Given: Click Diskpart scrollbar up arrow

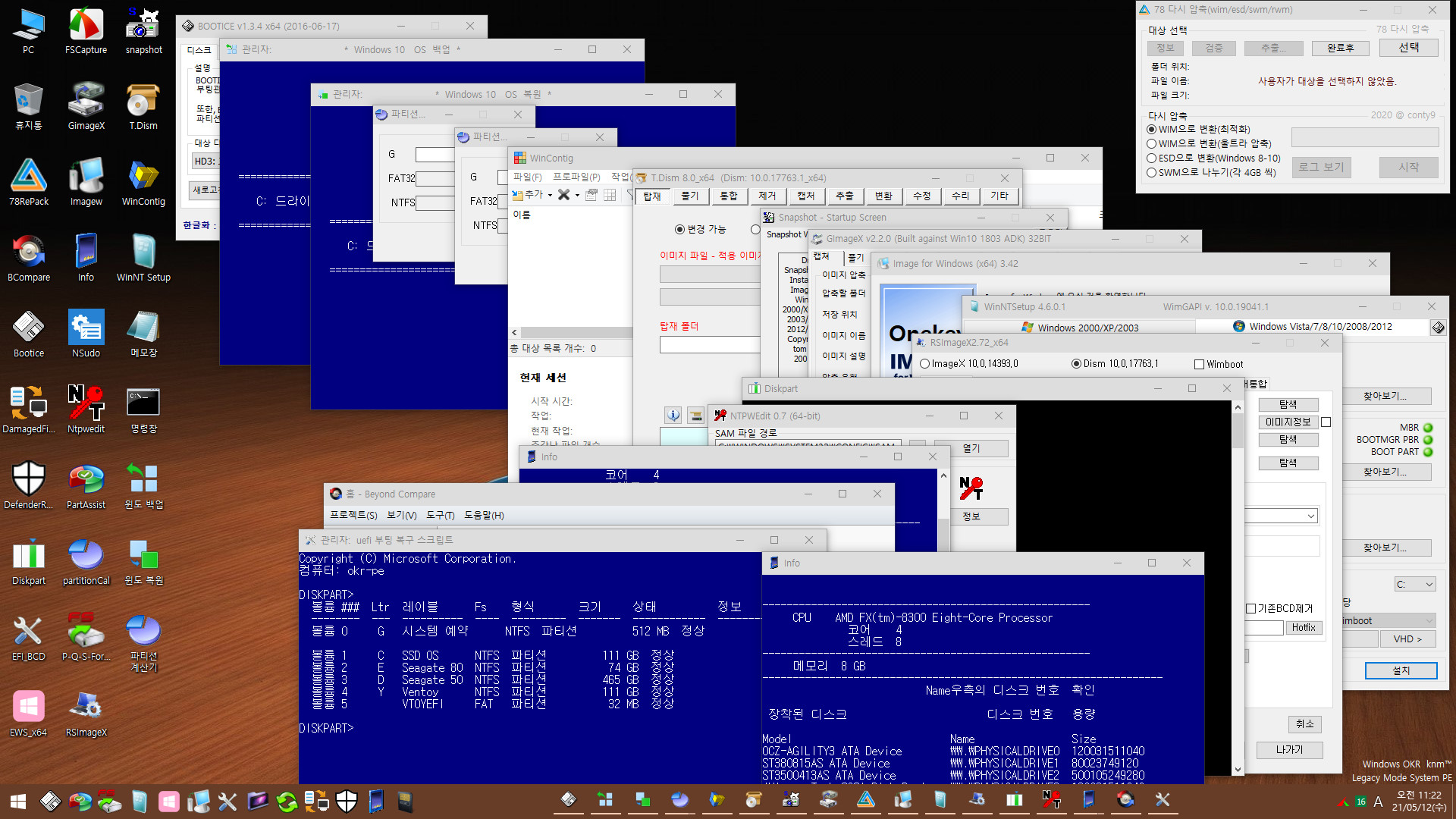Looking at the screenshot, I should point(1238,407).
